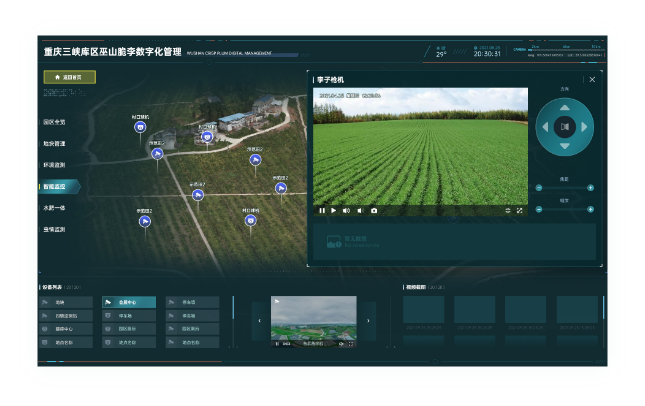Select the highlighted 智能监控 menu item
645x406 pixels.
[59, 186]
